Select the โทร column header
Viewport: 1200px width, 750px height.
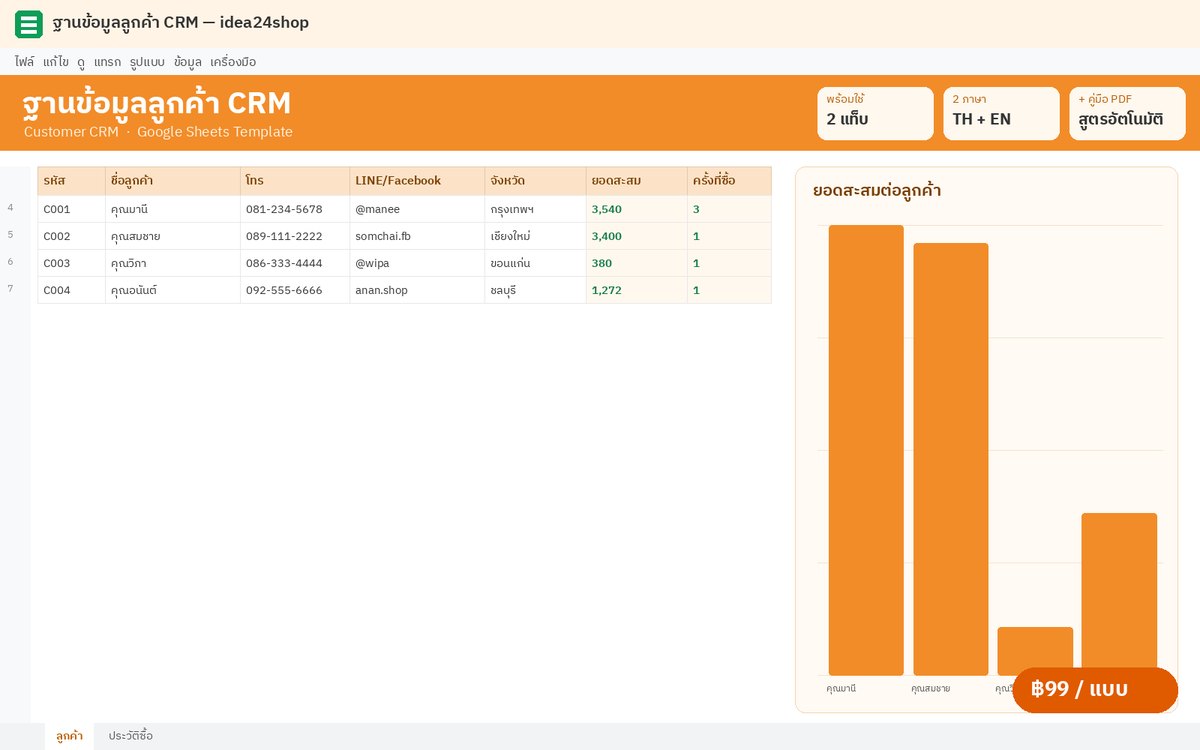point(295,181)
